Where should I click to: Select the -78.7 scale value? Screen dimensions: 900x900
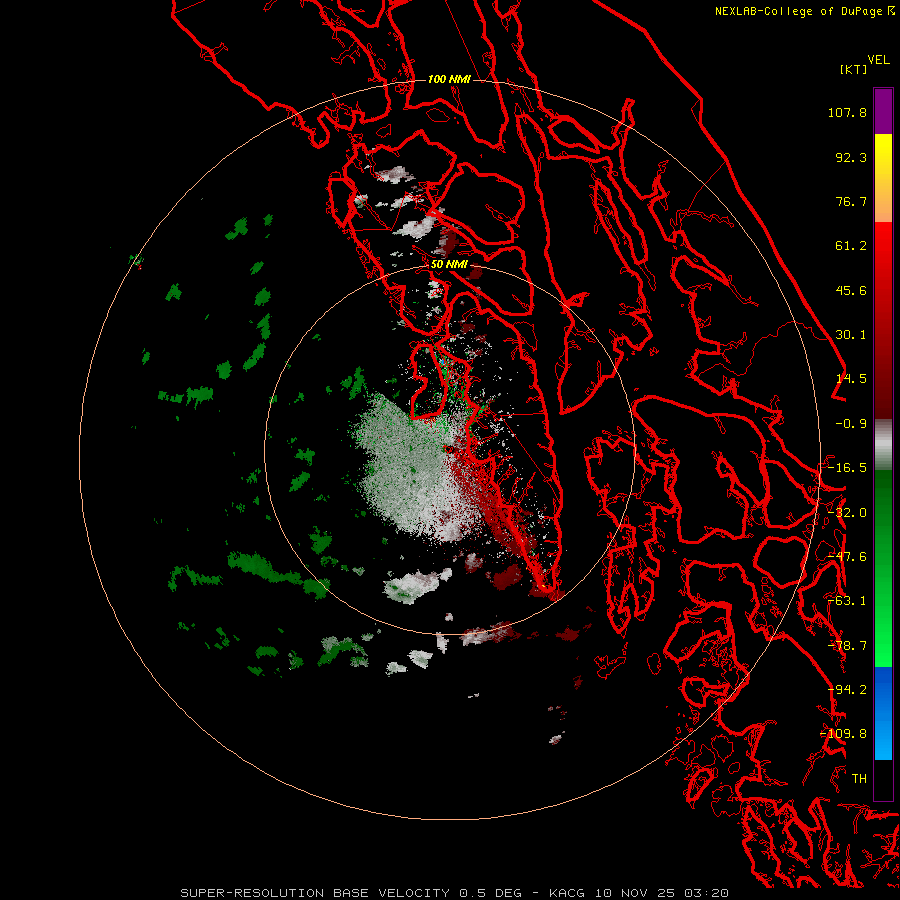(x=847, y=646)
